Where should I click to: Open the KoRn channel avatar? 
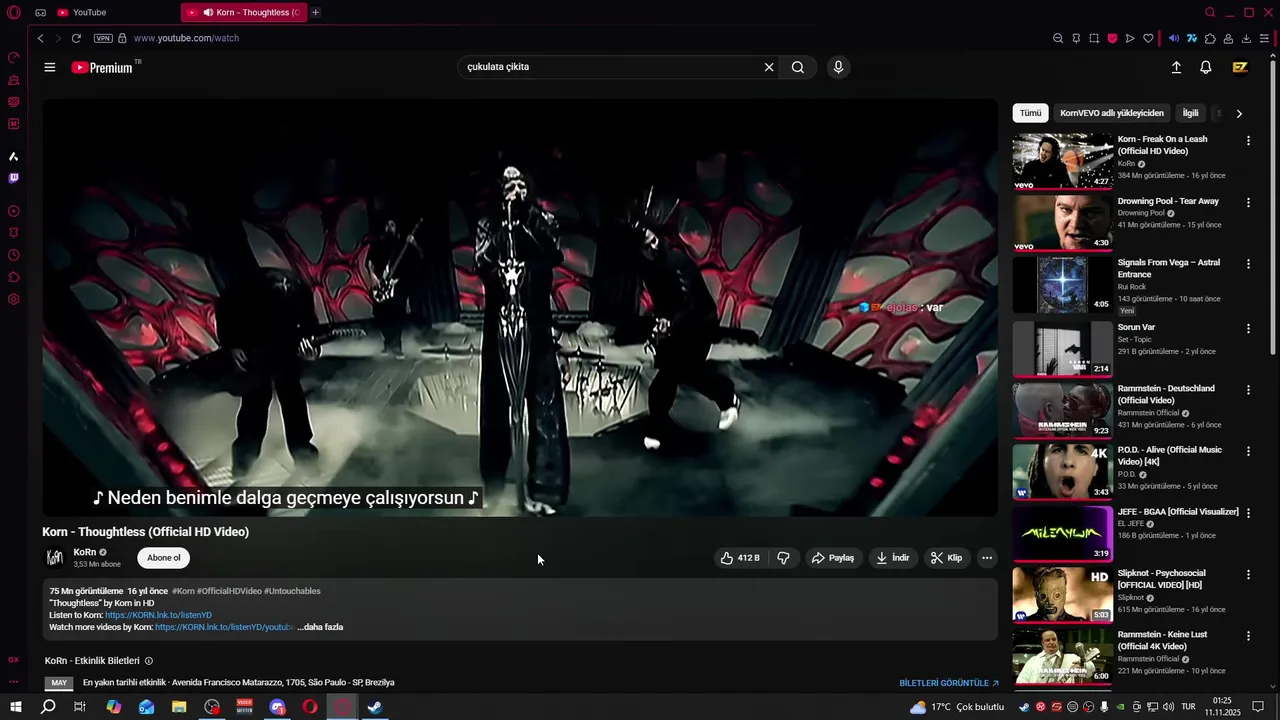tap(54, 558)
